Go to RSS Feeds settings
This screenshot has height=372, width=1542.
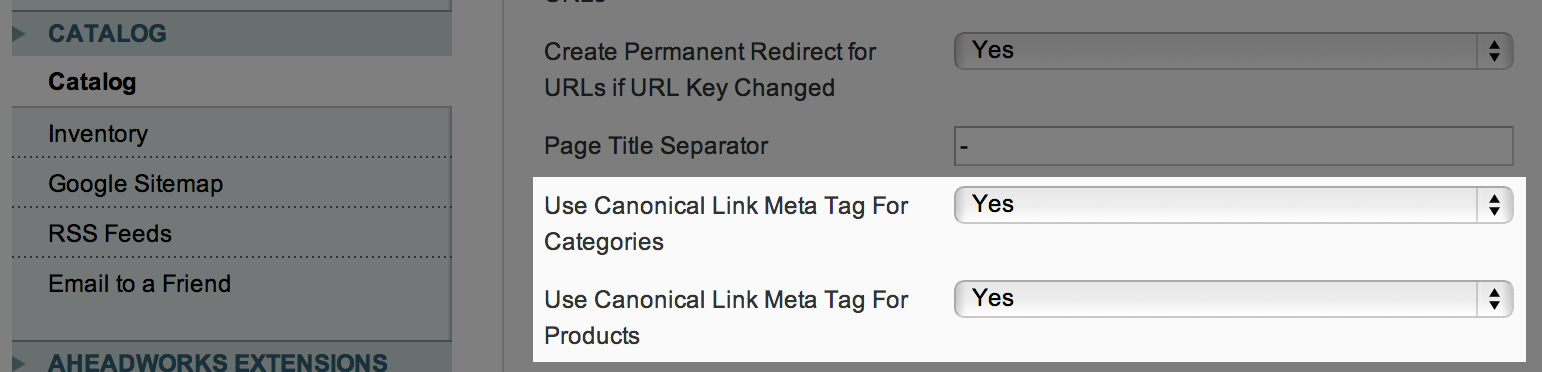110,233
